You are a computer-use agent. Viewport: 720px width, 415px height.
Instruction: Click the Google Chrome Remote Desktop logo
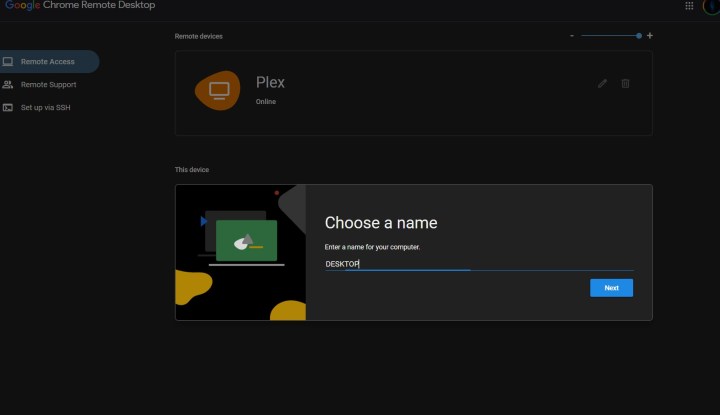[x=78, y=6]
